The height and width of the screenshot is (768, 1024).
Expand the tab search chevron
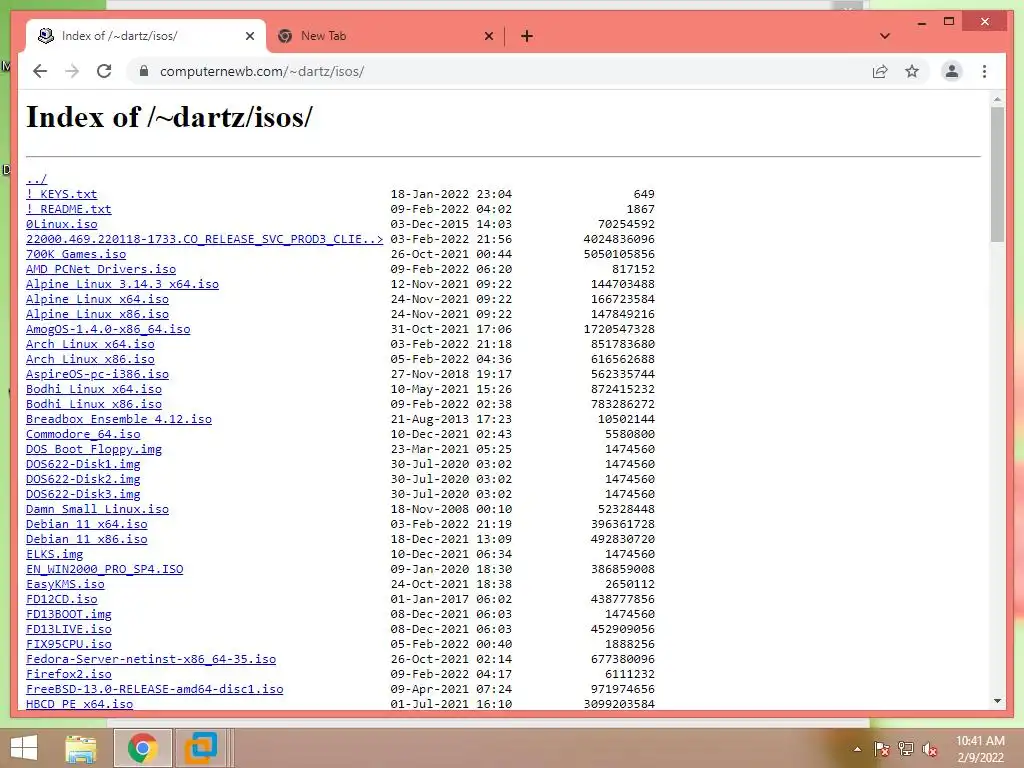tap(884, 36)
